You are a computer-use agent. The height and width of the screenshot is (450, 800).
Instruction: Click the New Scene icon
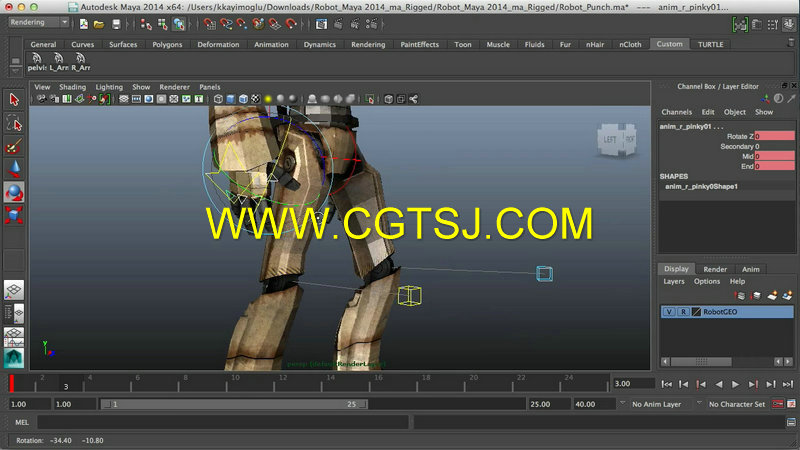click(84, 24)
